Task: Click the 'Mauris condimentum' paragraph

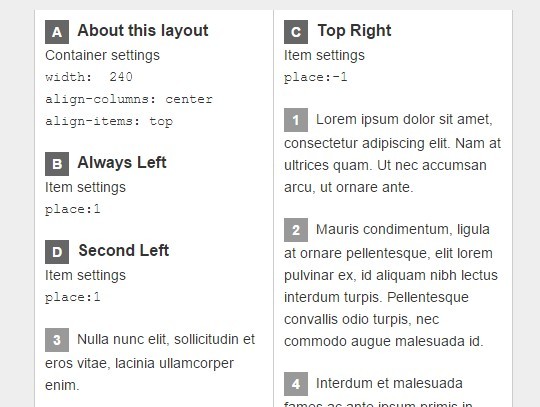Action: [391, 285]
